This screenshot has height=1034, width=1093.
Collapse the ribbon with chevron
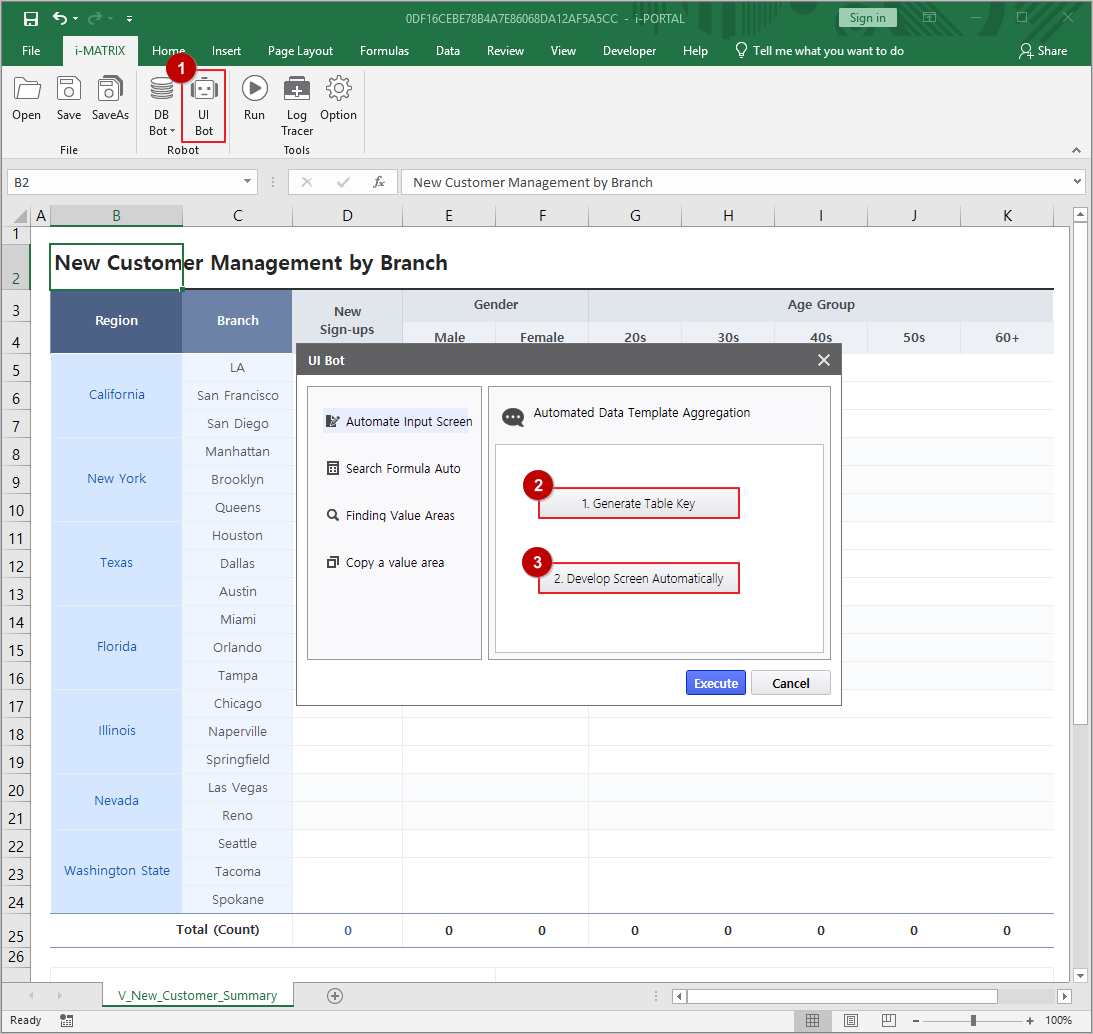coord(1077,150)
